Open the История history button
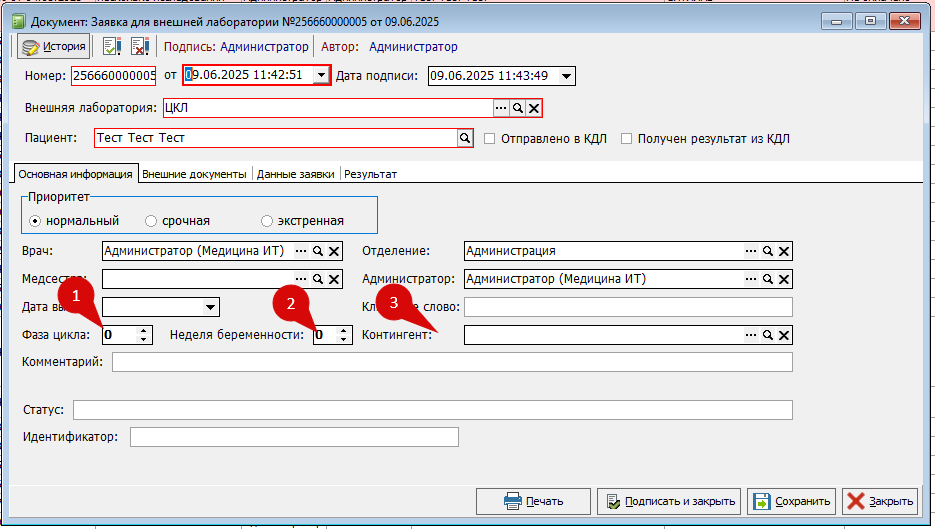Screen dimensions: 935x529 [x=54, y=46]
